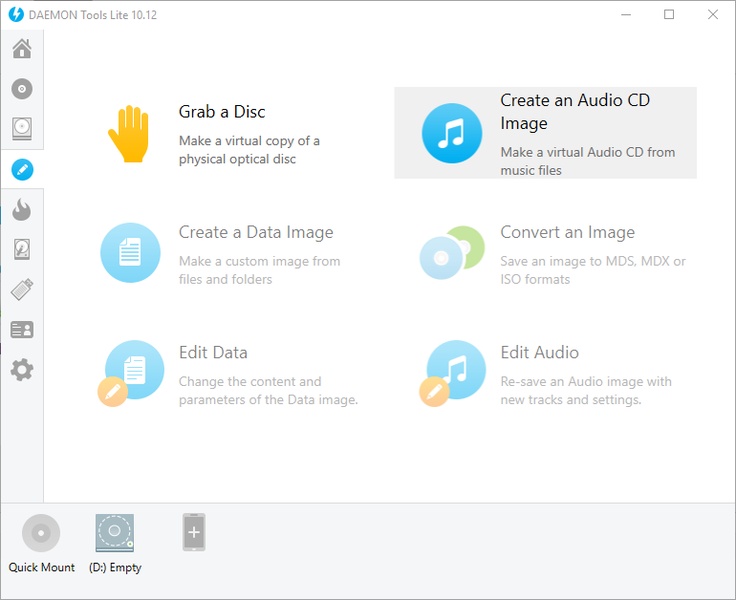Viewport: 736px width, 600px height.
Task: Open the contact card sidebar icon
Action: (x=21, y=330)
